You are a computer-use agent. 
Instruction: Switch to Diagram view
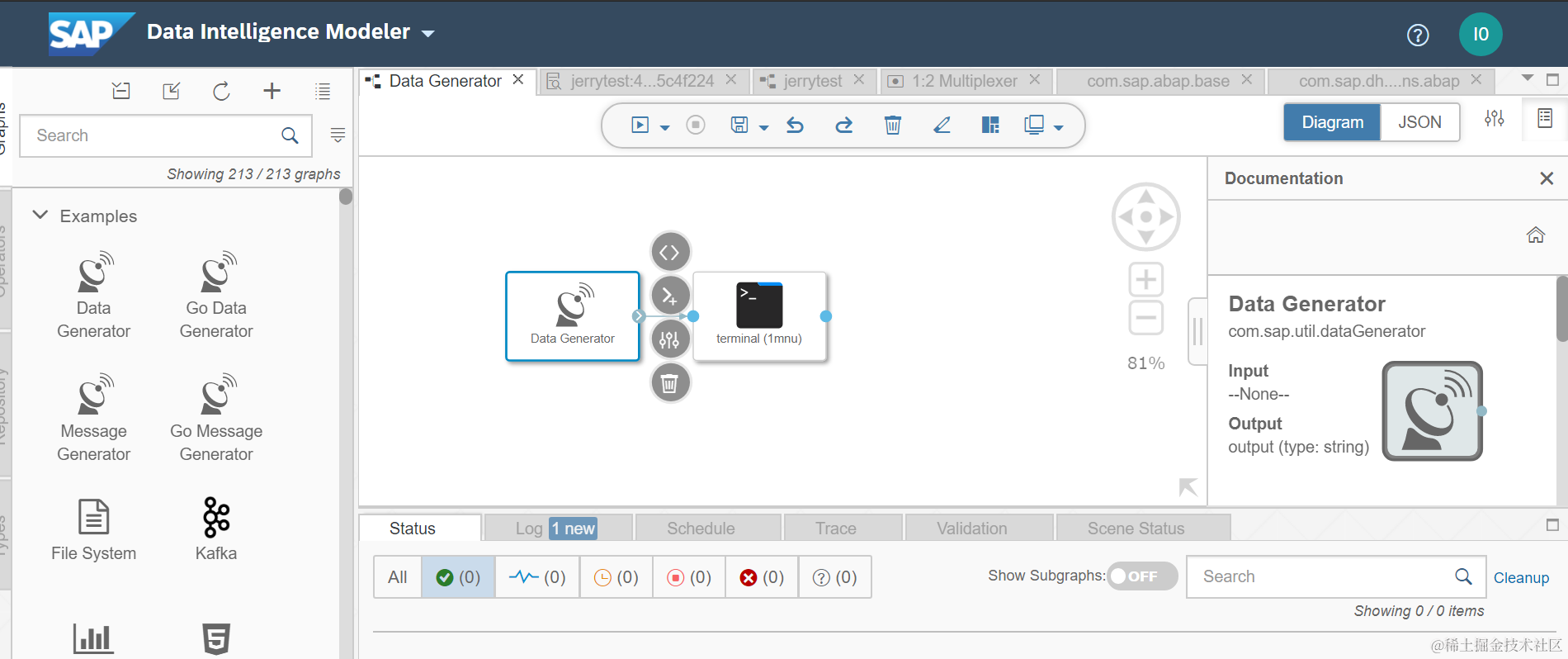(1332, 122)
